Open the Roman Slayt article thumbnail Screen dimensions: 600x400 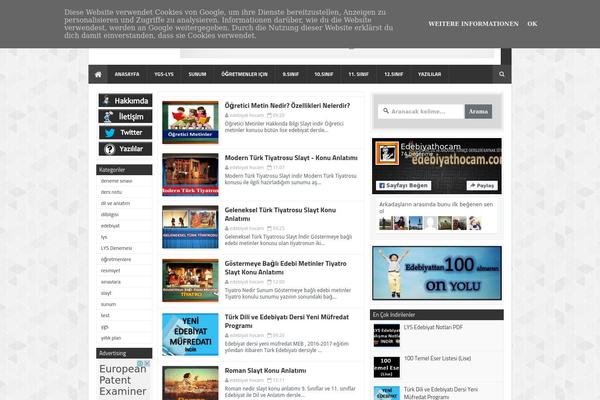[190, 383]
